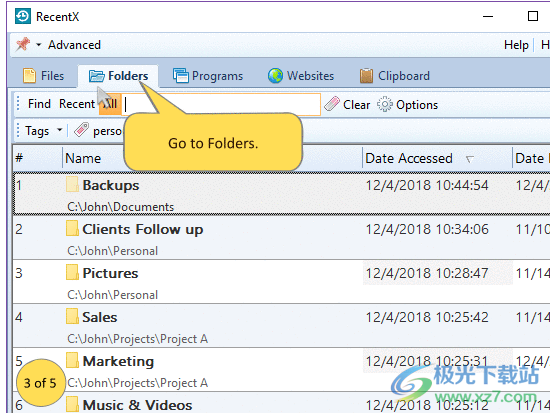Toggle the Recent filter
This screenshot has width=550, height=413.
click(77, 104)
